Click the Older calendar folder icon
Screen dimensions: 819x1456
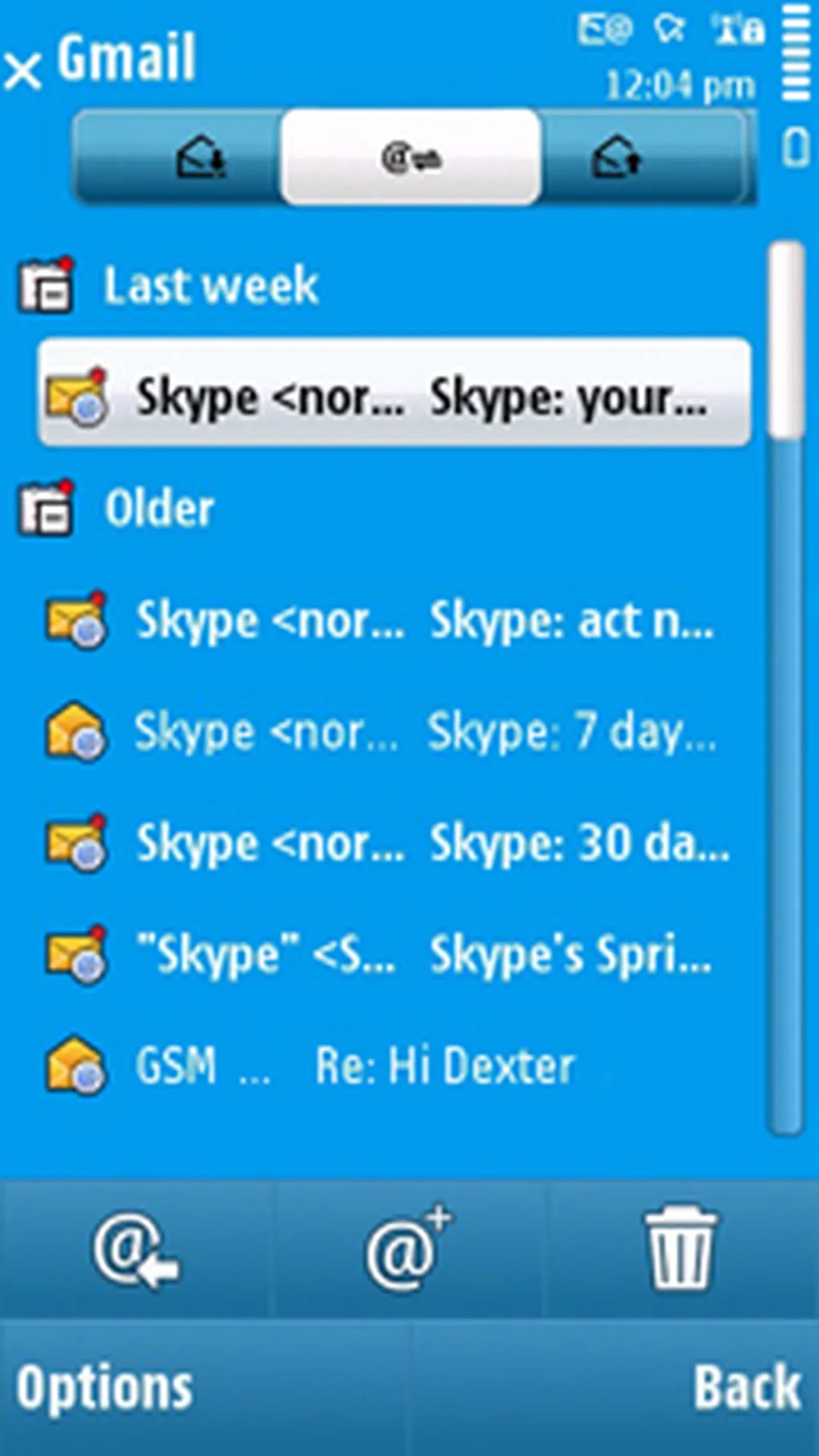(46, 507)
